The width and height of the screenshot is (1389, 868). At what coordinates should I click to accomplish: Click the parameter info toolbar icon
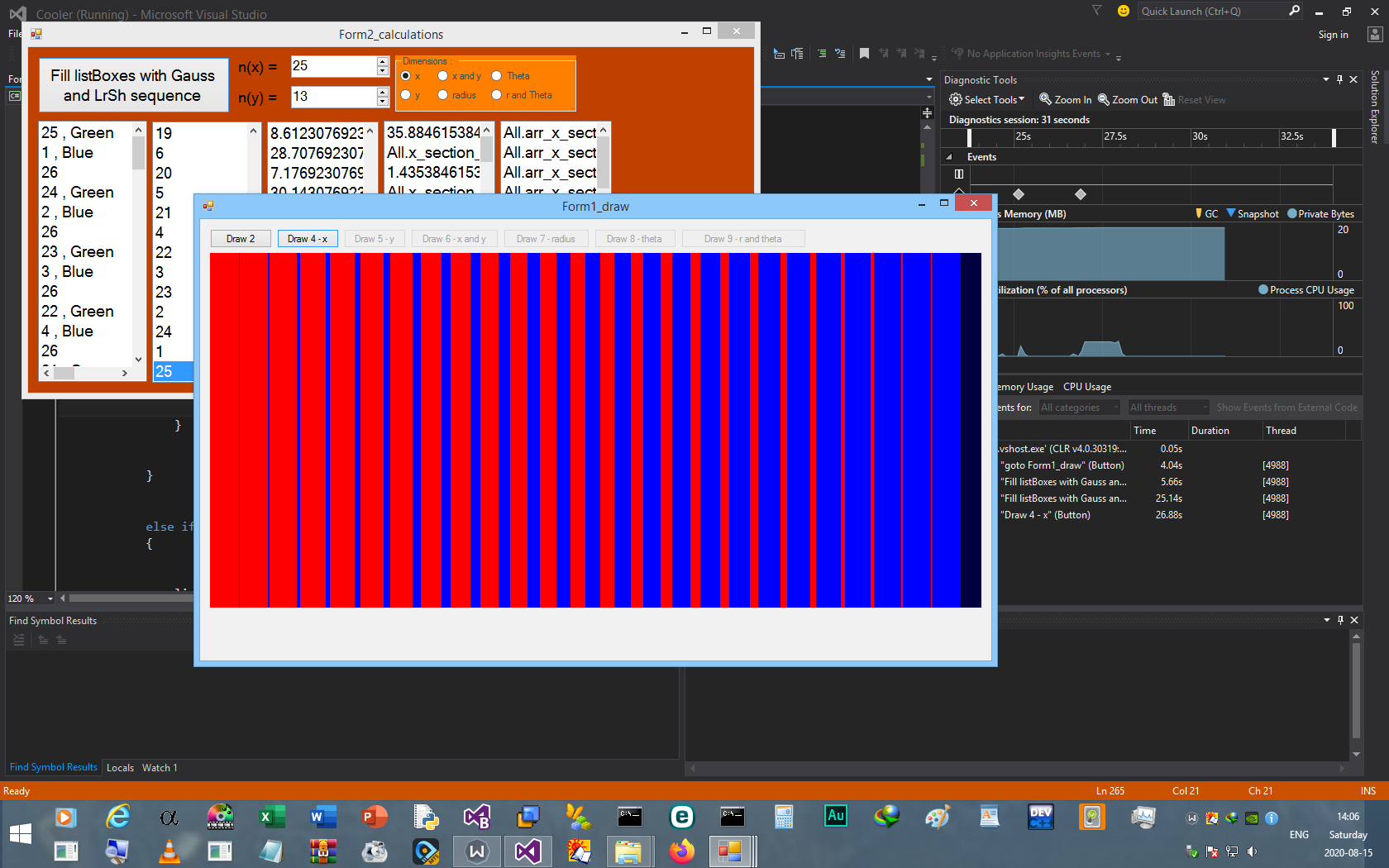coord(797,54)
